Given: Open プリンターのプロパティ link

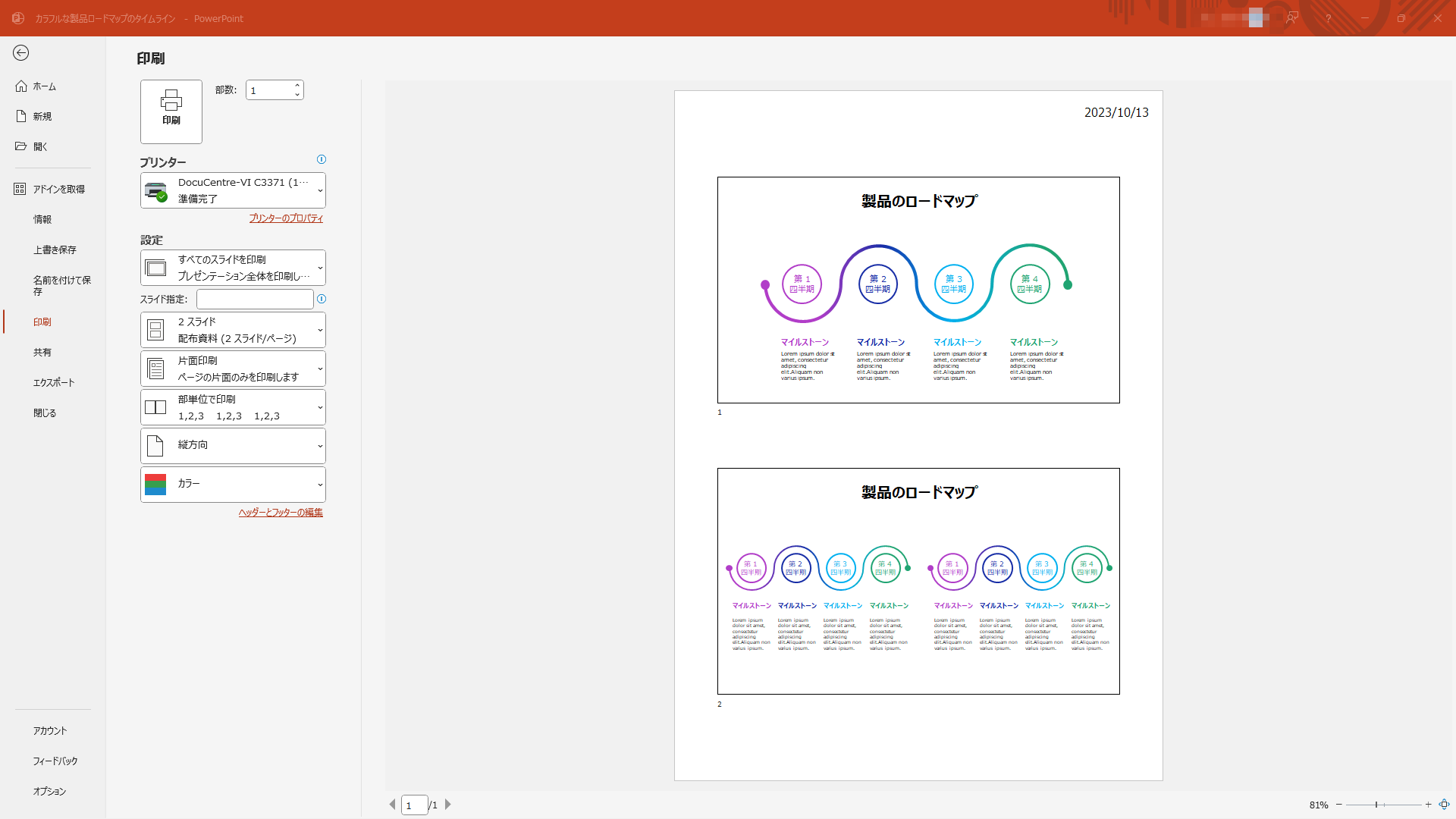Looking at the screenshot, I should (286, 218).
